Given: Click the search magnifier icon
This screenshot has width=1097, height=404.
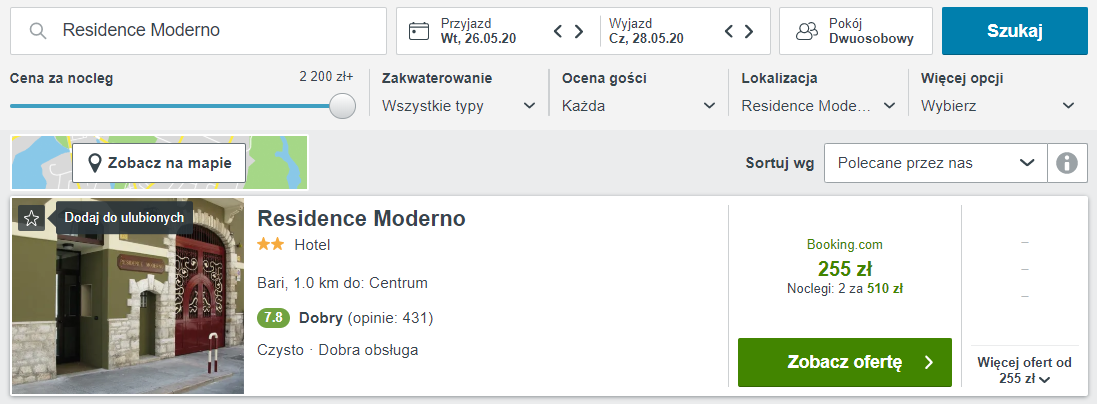Looking at the screenshot, I should pyautogui.click(x=39, y=31).
